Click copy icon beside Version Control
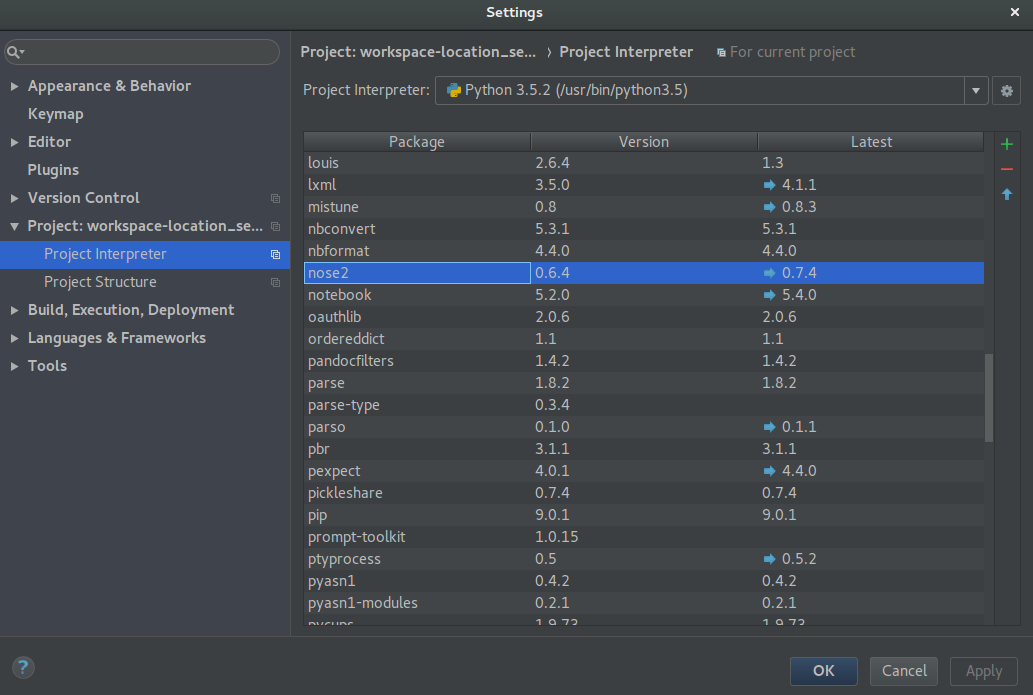 coord(275,199)
